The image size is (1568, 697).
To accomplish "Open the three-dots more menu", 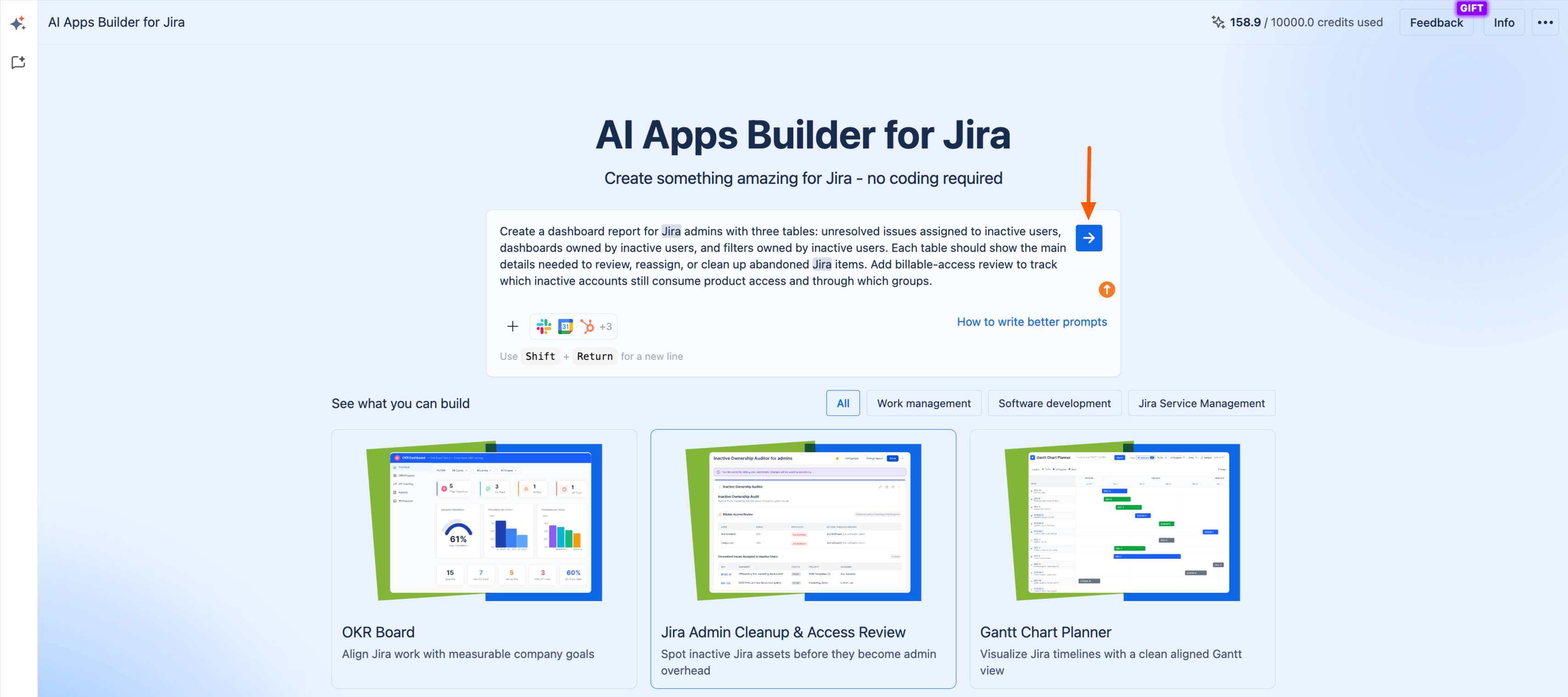I will [x=1545, y=23].
